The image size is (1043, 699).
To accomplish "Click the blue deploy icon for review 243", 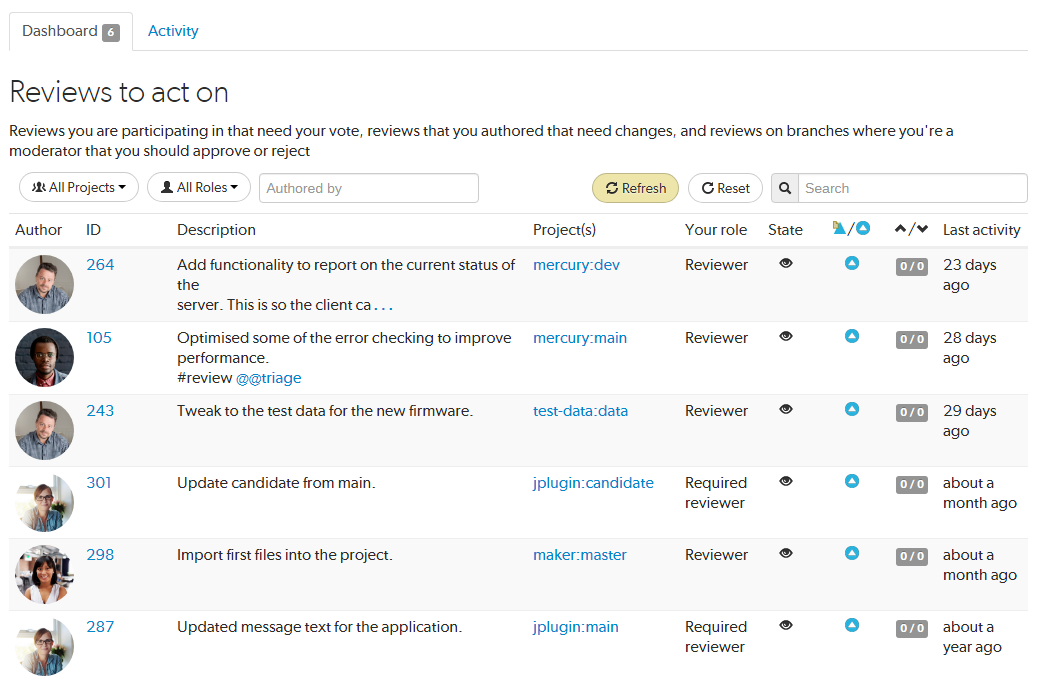I will [x=851, y=409].
